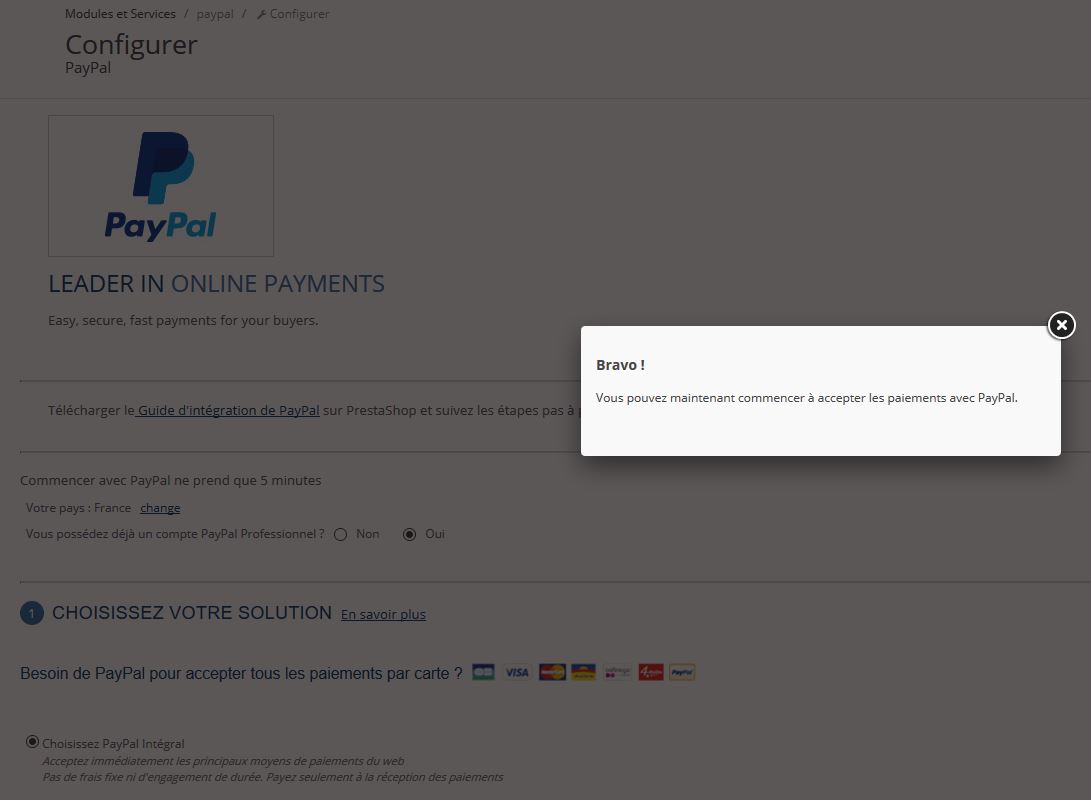Click the Visa card icon
The image size is (1091, 800).
[517, 672]
